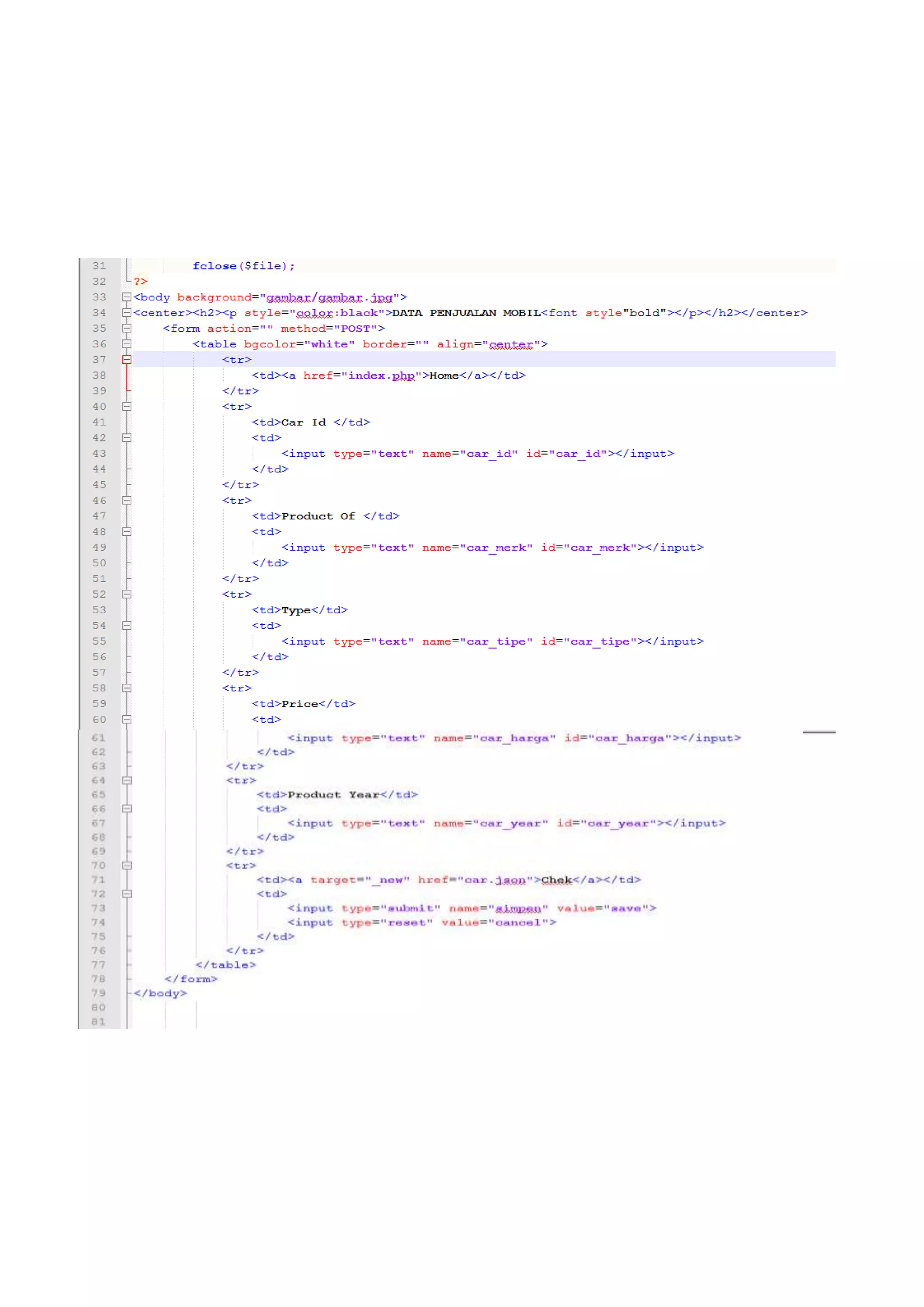Viewport: 924px width, 1307px height.
Task: Collapse the td fold at line 54
Action: pyautogui.click(x=127, y=626)
